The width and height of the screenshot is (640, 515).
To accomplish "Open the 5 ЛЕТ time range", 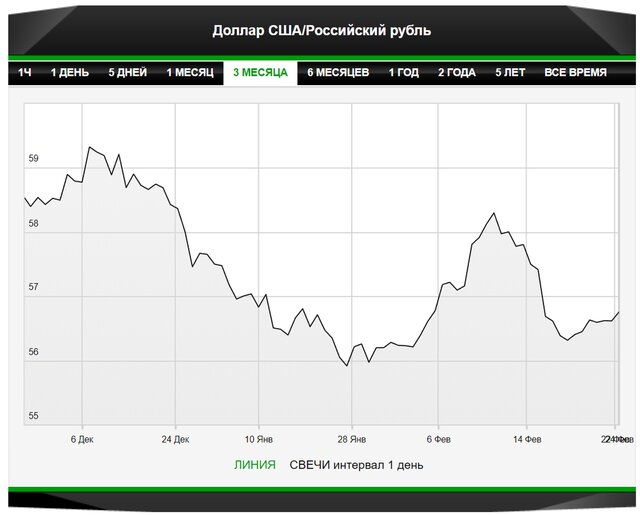I will coord(510,73).
